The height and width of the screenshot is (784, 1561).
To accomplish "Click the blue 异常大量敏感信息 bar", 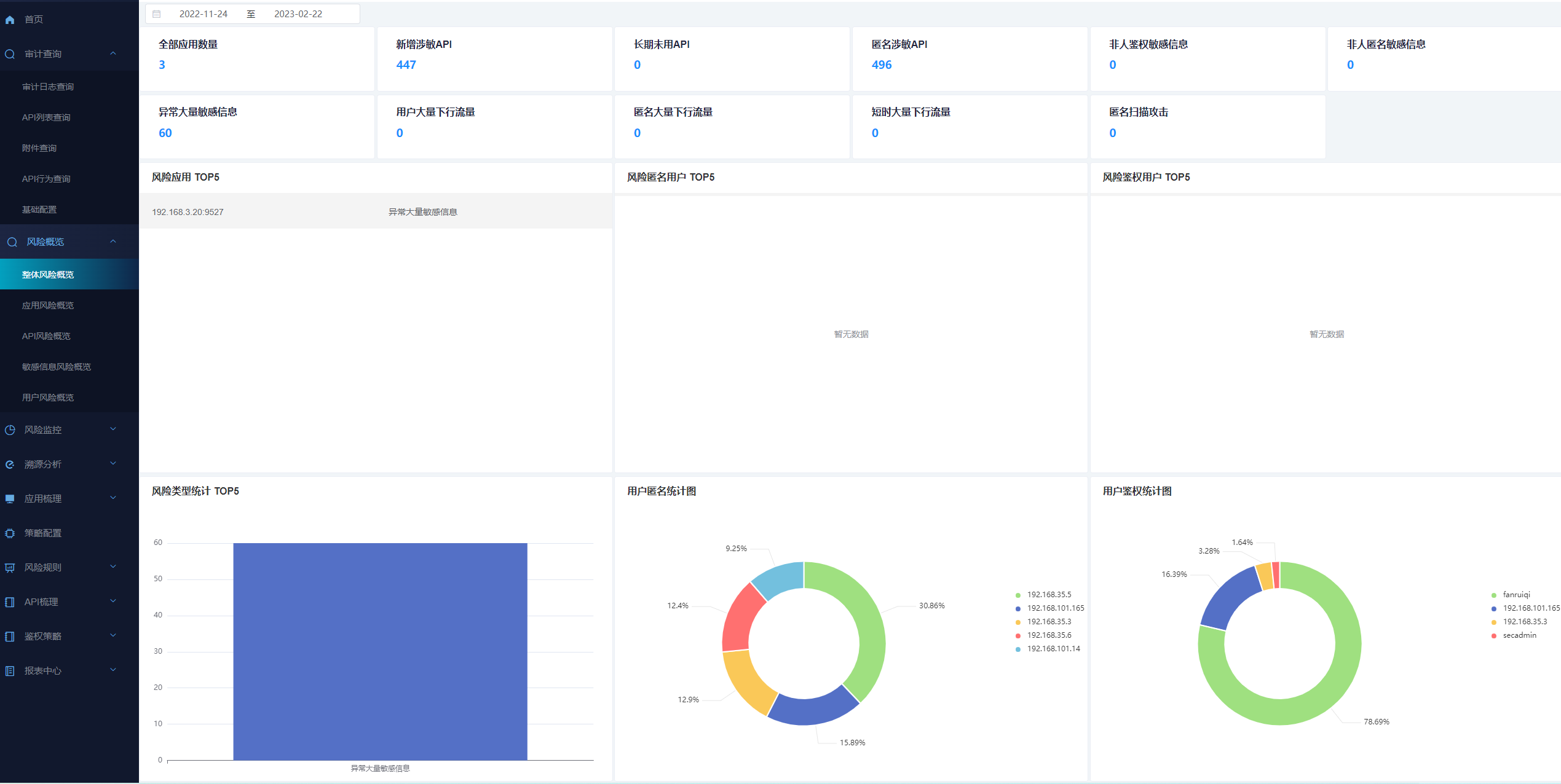I will 380,651.
